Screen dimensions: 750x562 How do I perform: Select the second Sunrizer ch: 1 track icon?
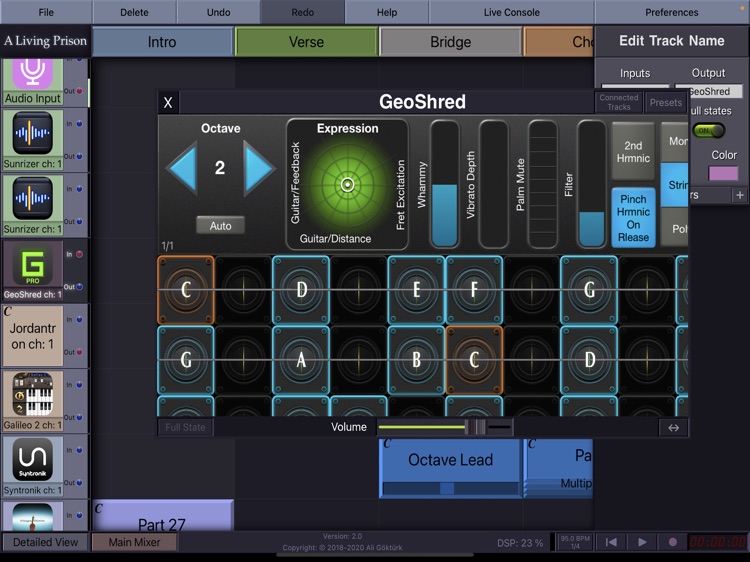33,198
